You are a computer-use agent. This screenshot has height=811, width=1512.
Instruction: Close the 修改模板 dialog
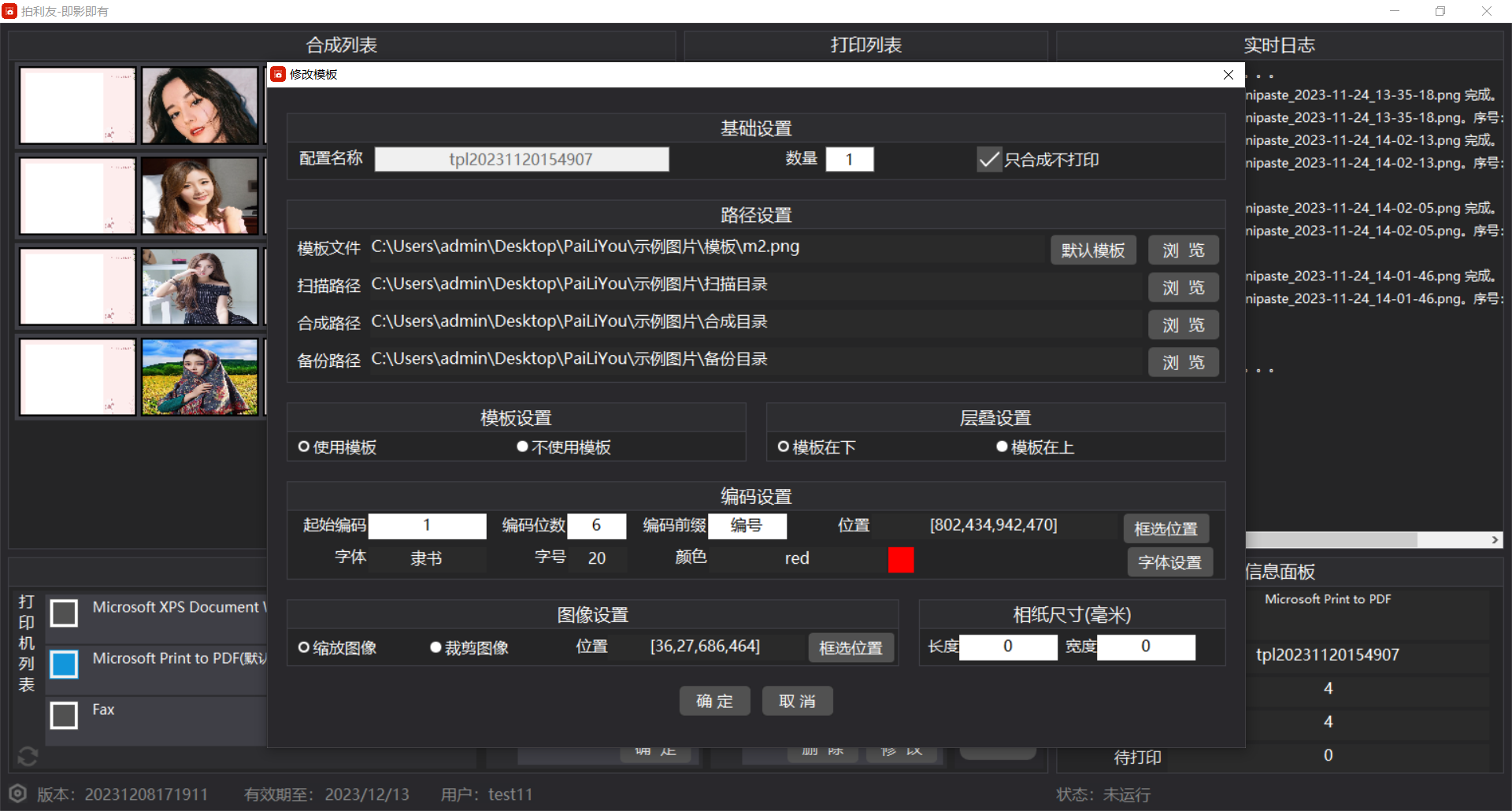pos(1228,75)
